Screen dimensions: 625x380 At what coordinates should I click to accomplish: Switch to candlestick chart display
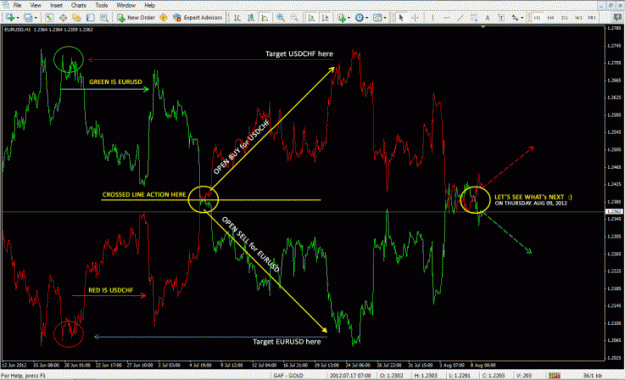(x=251, y=18)
